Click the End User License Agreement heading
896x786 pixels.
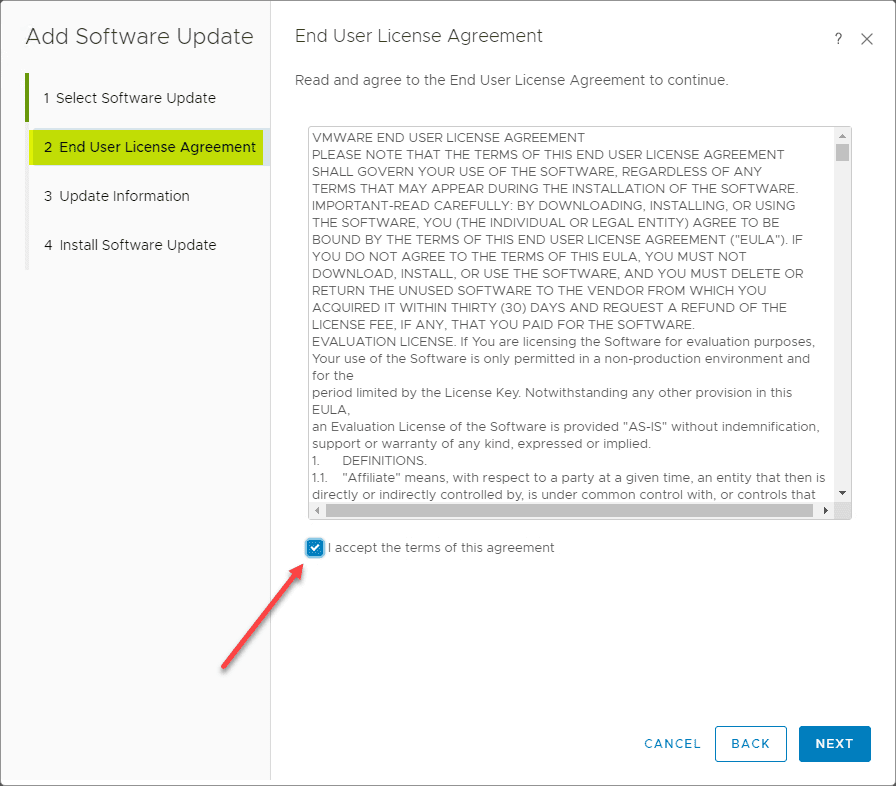[418, 36]
